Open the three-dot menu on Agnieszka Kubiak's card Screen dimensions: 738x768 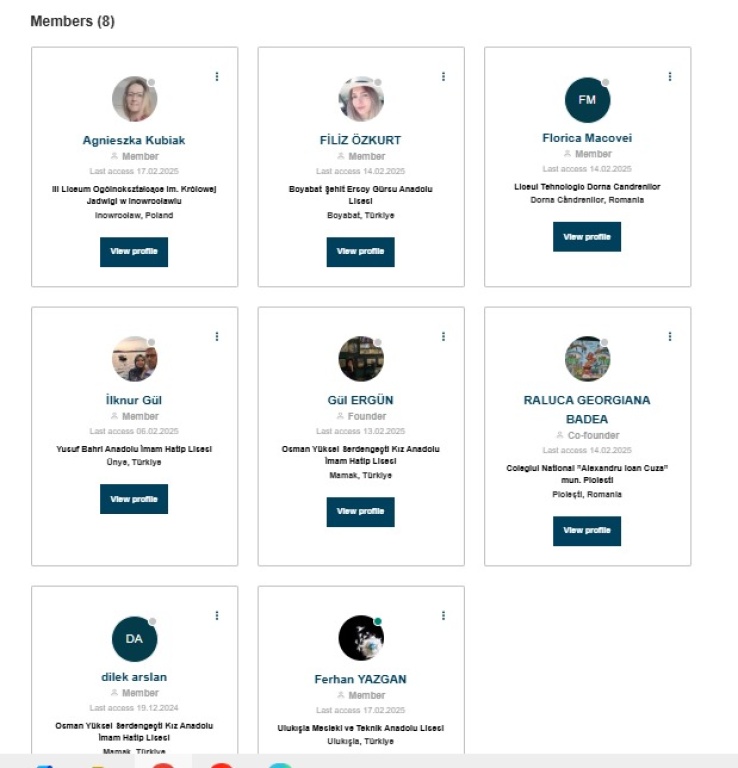(217, 77)
